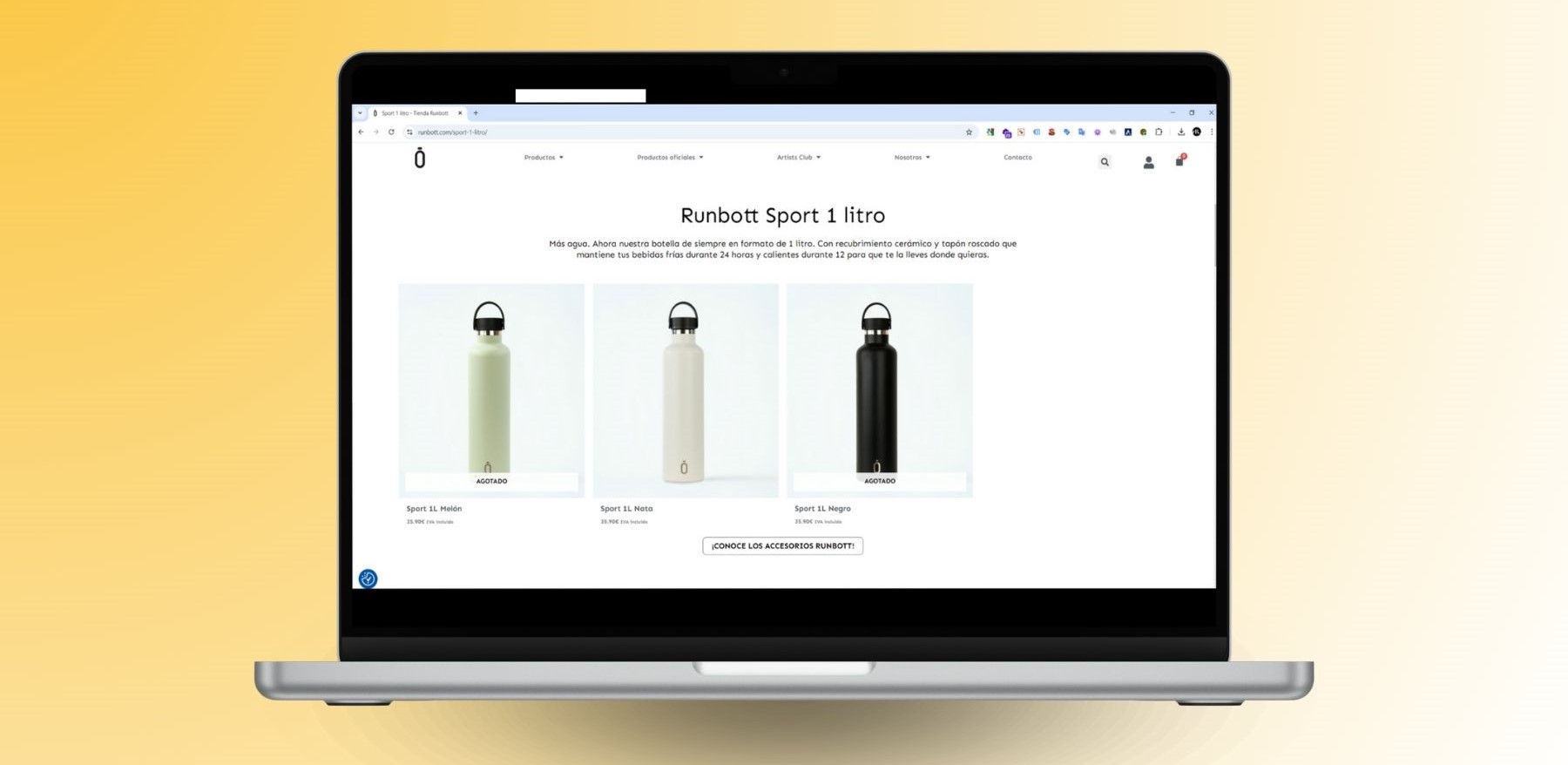Open the Chrome three-dot menu
The width and height of the screenshot is (1568, 765).
click(1212, 132)
